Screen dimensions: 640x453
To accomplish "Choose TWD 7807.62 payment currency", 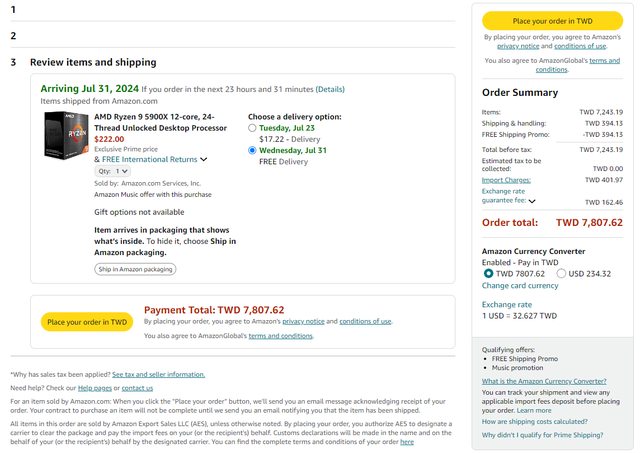I will point(488,272).
